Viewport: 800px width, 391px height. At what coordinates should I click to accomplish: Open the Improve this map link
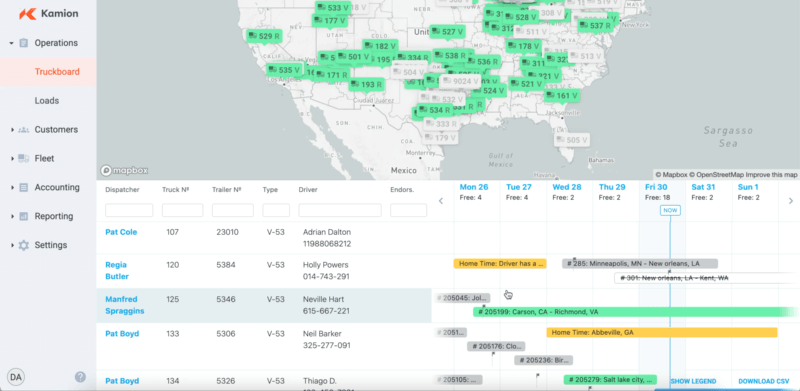[772, 175]
